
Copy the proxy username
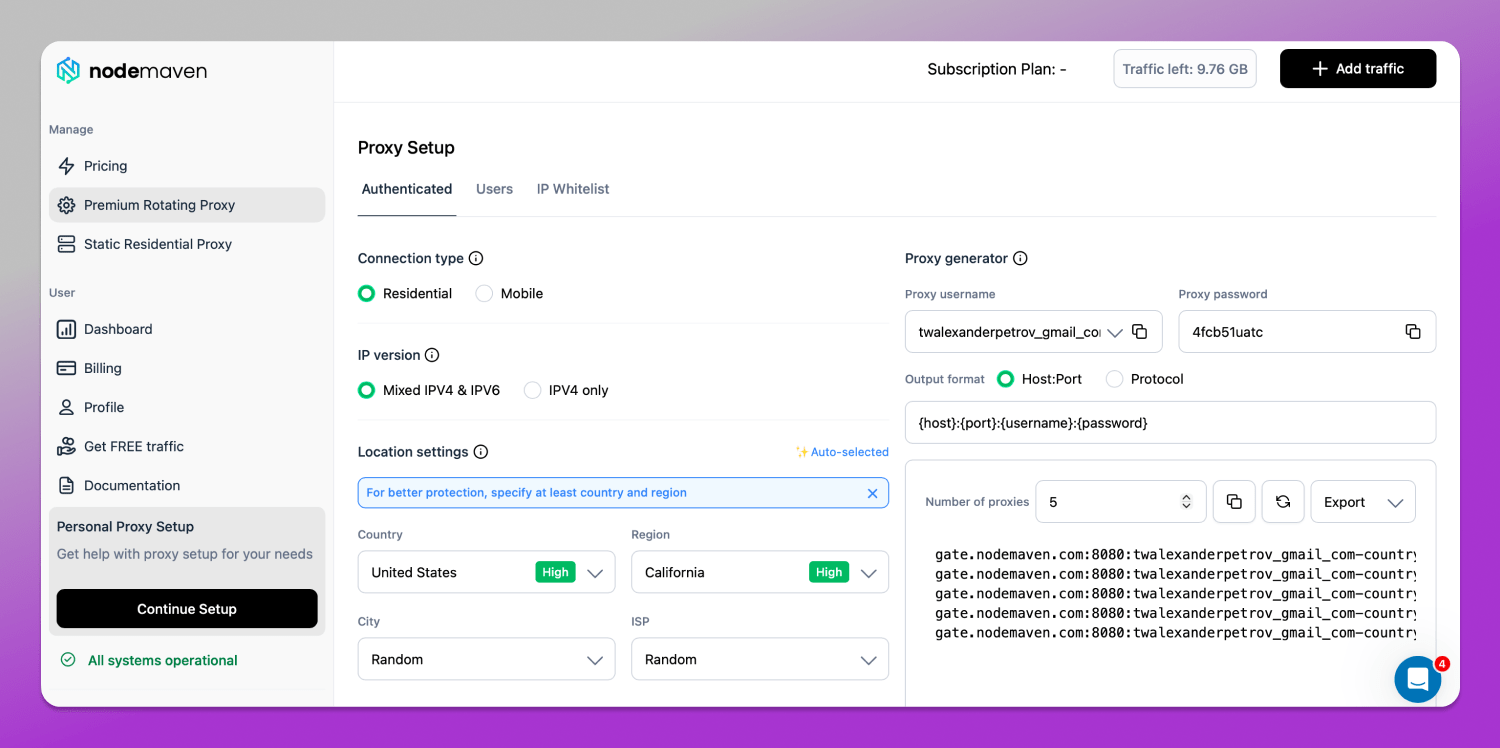click(x=1139, y=332)
